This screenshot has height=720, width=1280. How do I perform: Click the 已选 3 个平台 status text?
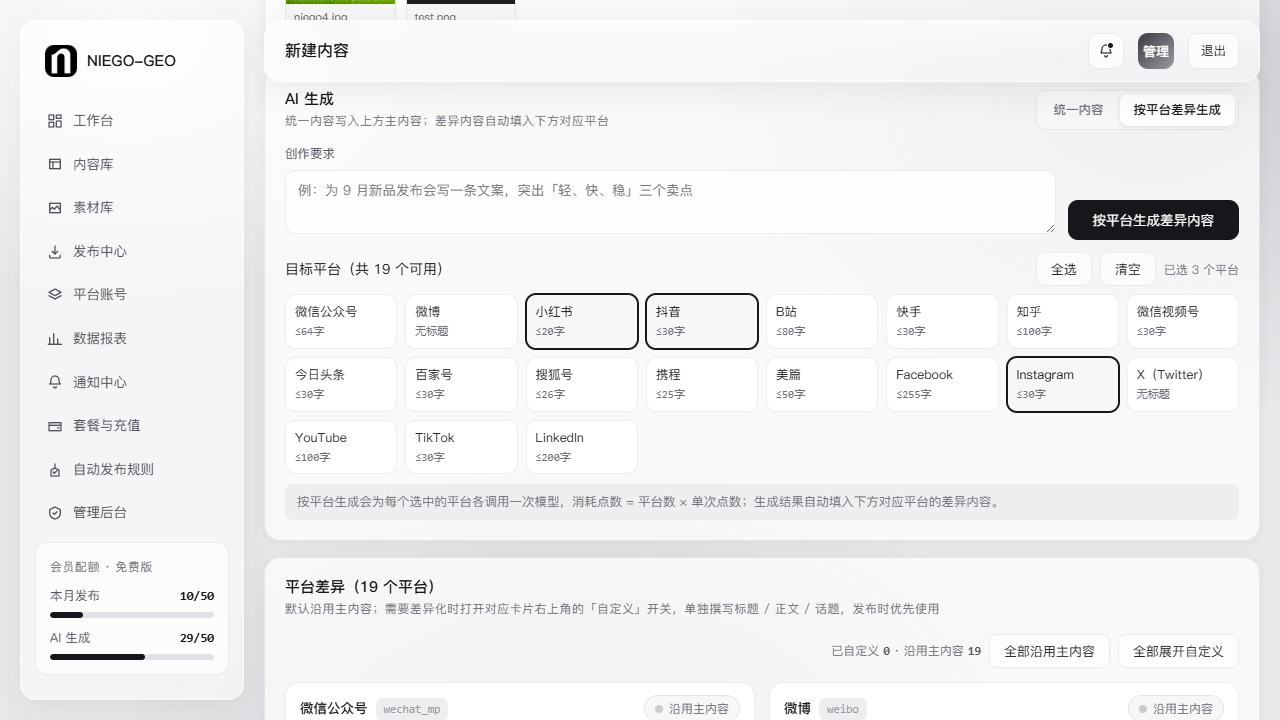(1201, 270)
